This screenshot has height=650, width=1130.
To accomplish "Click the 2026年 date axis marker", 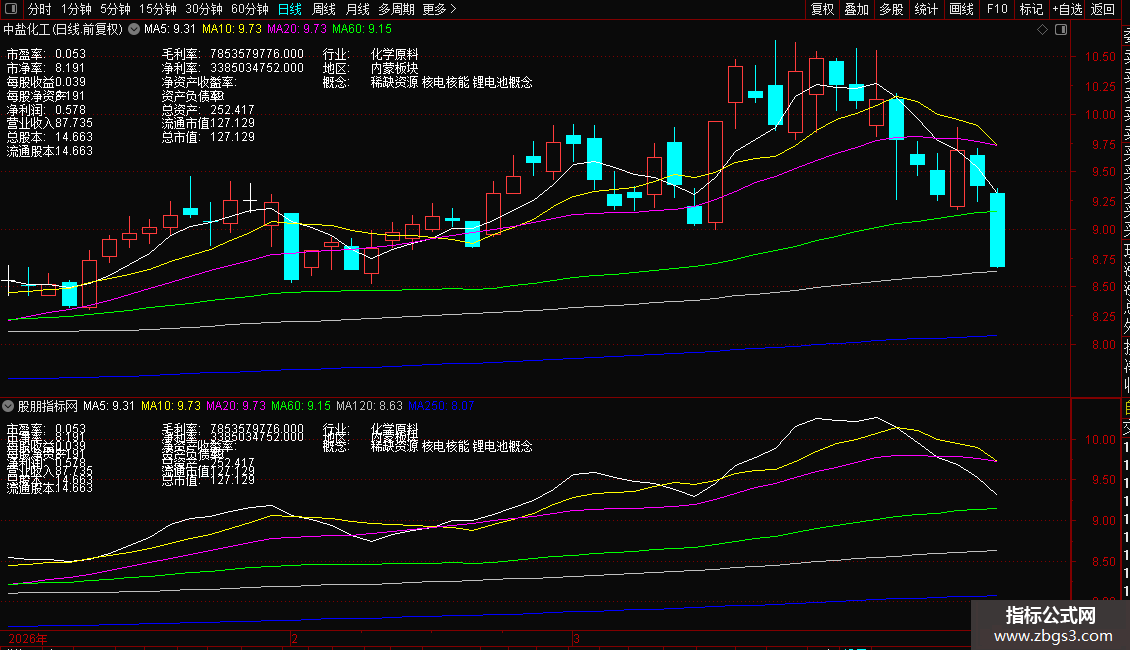I will 28,638.
